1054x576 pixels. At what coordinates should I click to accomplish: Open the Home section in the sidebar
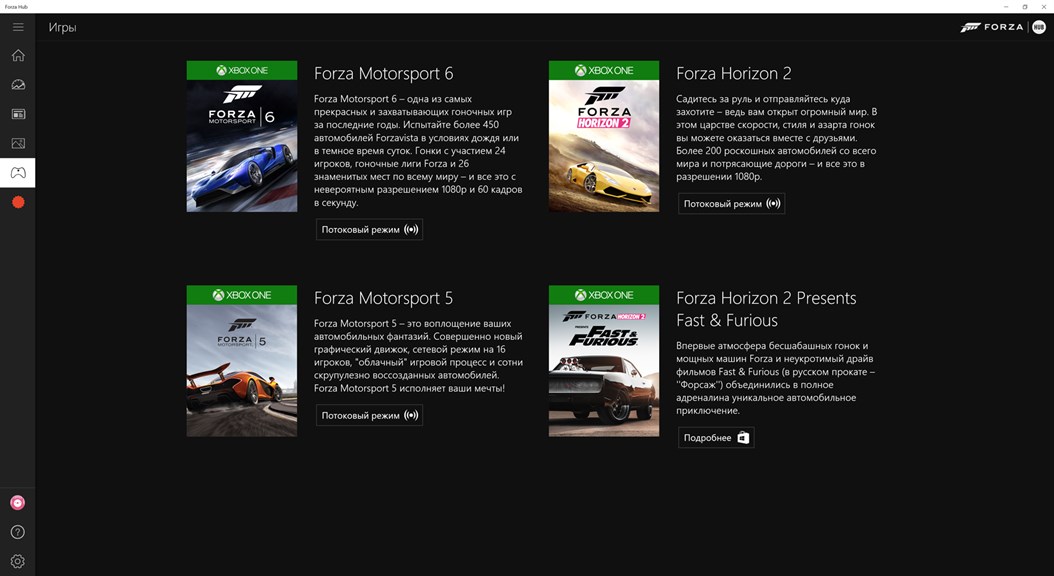pos(16,55)
